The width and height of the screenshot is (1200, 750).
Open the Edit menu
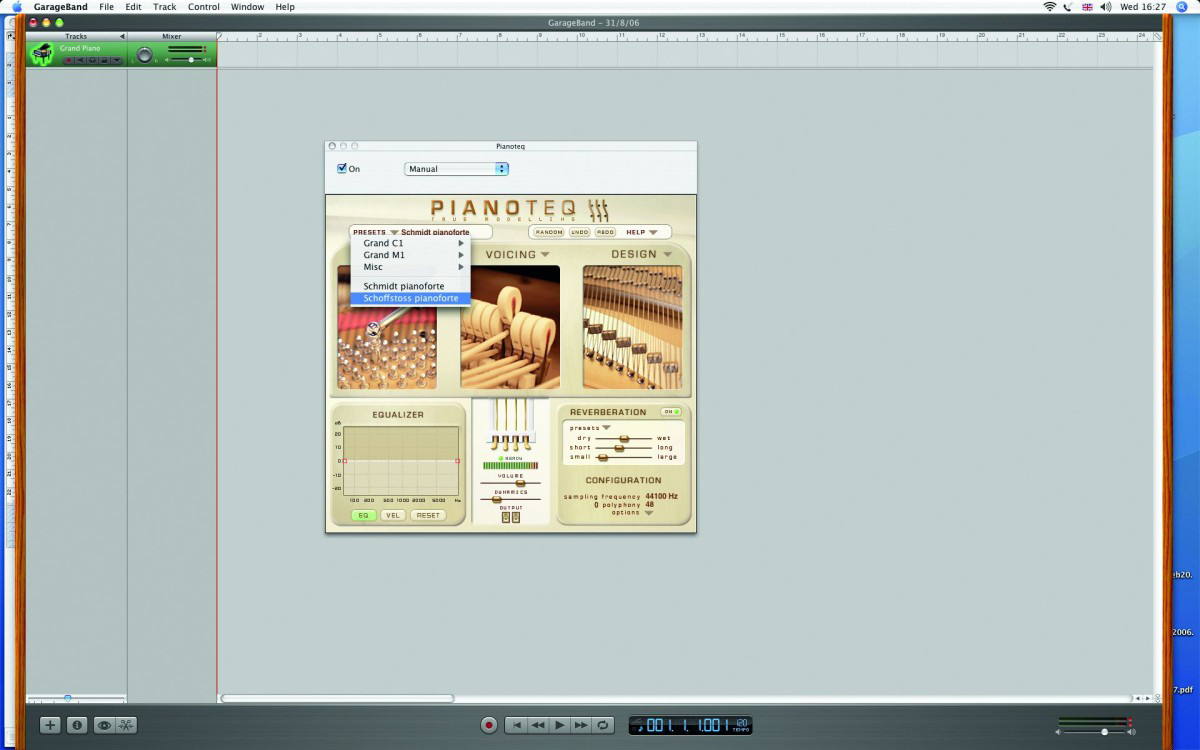(133, 6)
